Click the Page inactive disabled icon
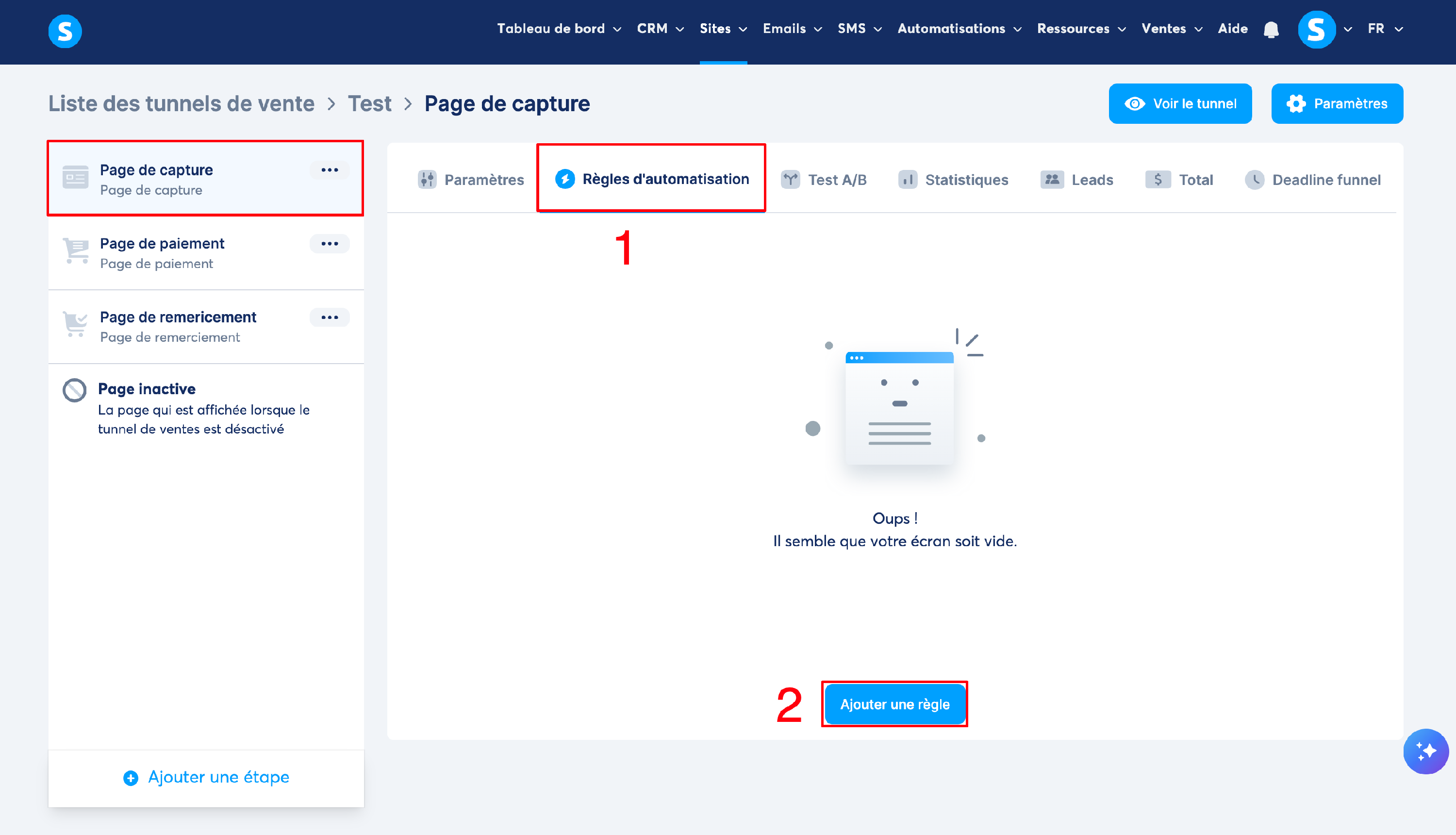 click(75, 390)
